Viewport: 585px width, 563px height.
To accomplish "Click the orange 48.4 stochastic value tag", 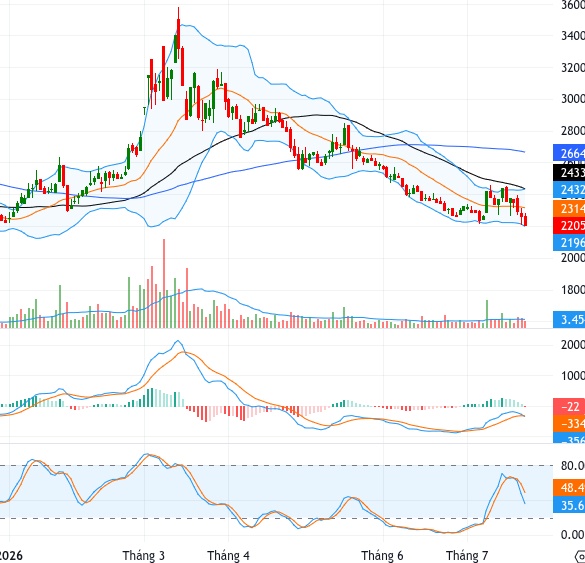I will tap(569, 488).
